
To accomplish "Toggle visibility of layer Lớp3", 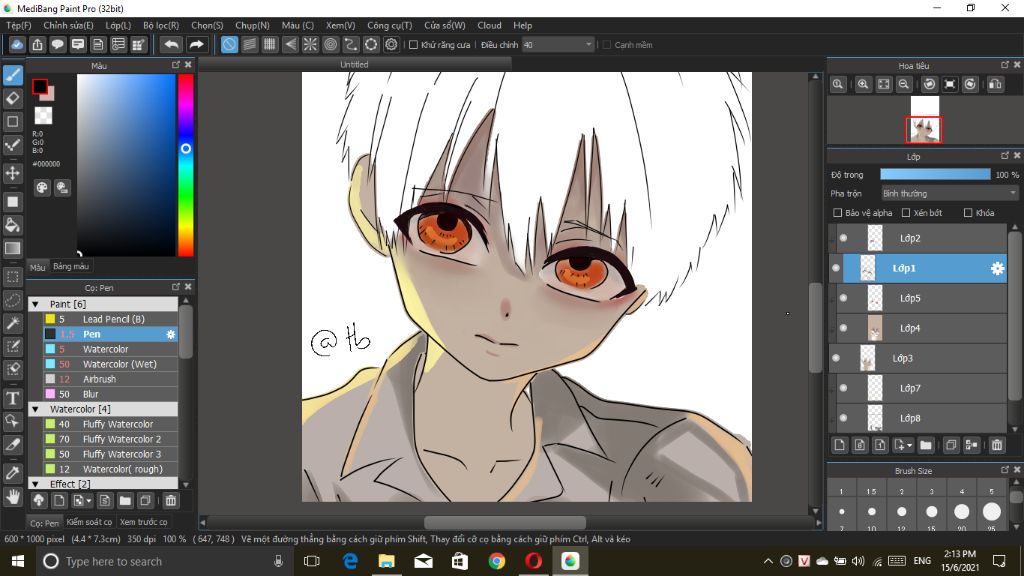I will coord(836,358).
